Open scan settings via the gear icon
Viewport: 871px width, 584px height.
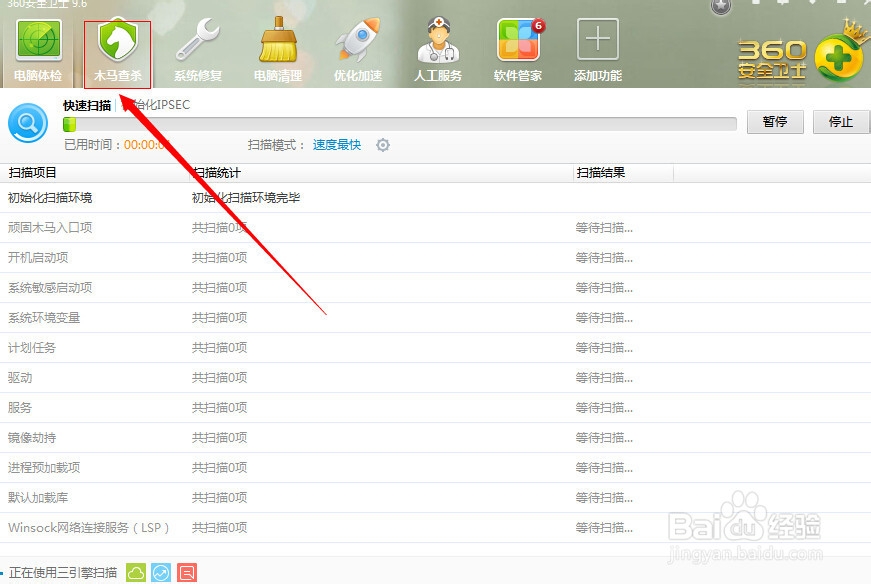[x=383, y=144]
